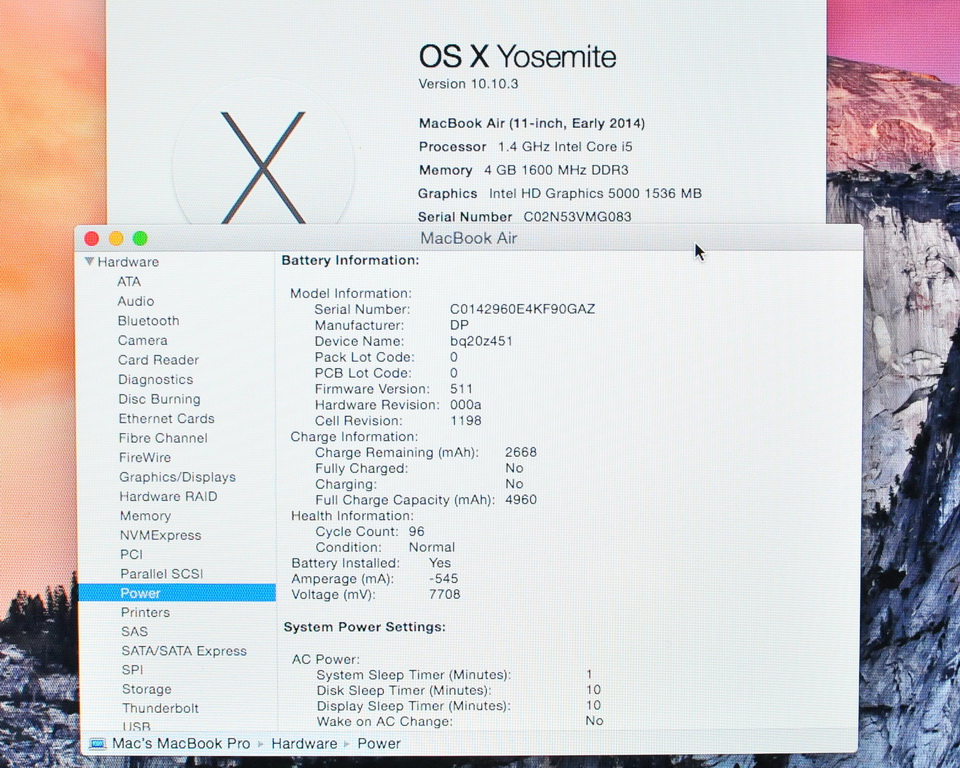Open Fibre Channel information

coord(163,439)
